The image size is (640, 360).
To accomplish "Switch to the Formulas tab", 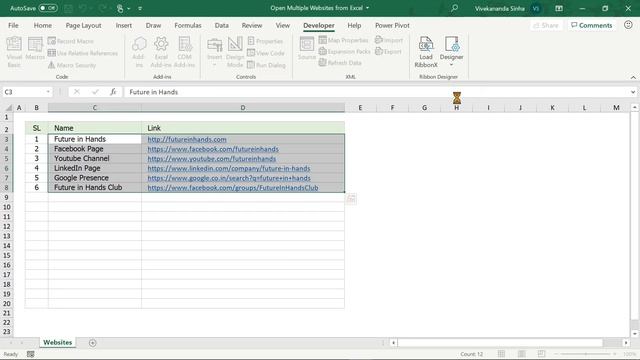I will tap(188, 25).
